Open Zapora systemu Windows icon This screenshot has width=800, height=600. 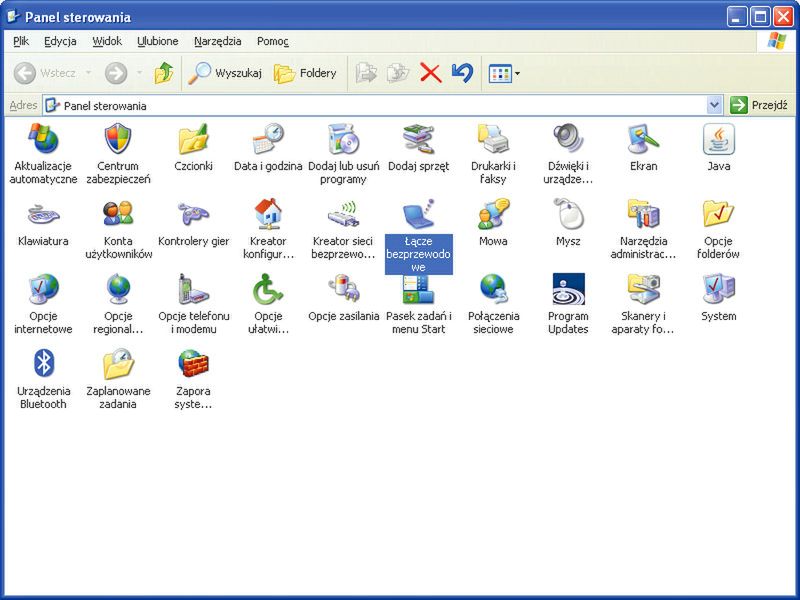coord(193,378)
